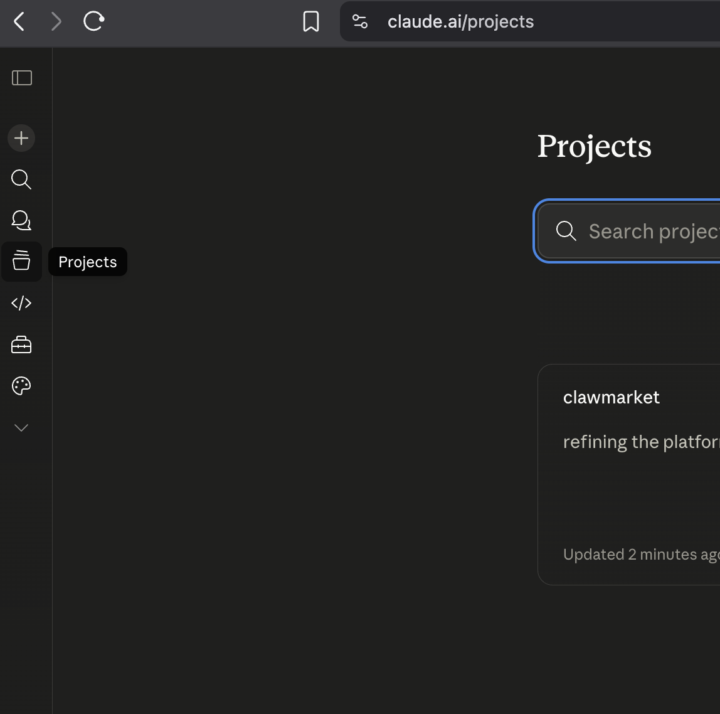Go back with the browser back arrow
This screenshot has width=720, height=714.
pyautogui.click(x=19, y=22)
